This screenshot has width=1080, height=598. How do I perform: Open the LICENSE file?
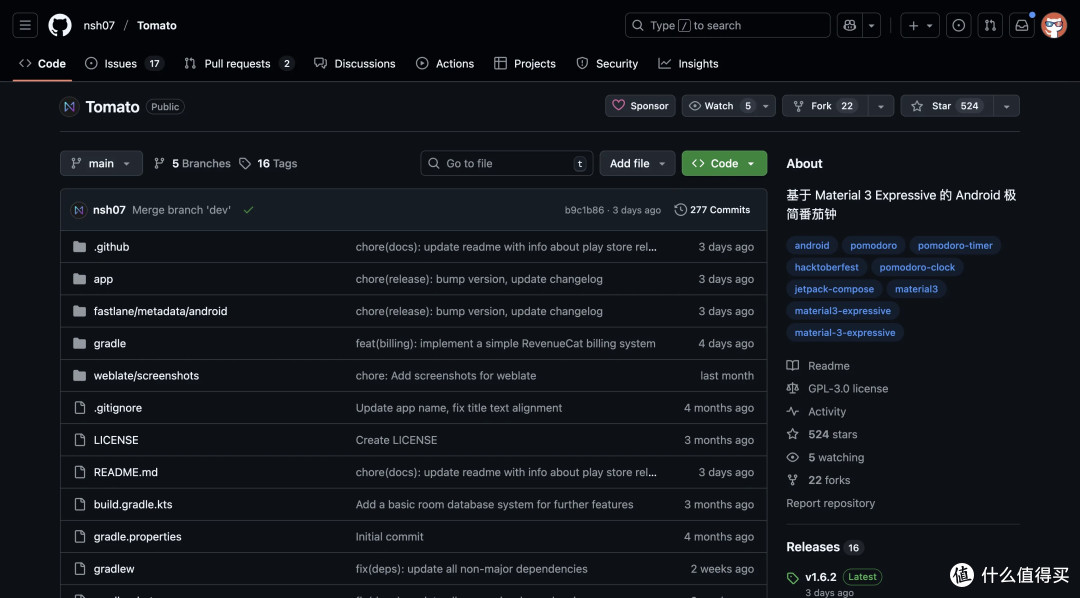click(x=116, y=440)
